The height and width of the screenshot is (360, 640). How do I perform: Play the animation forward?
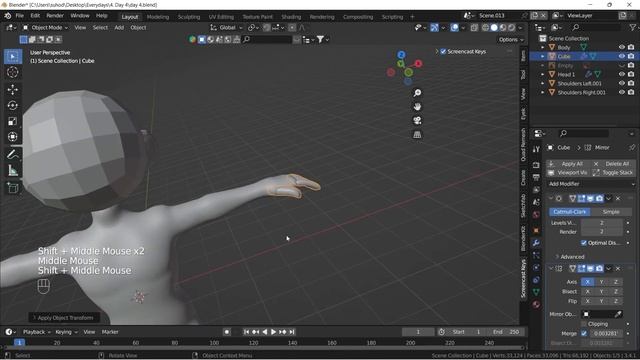coord(273,332)
